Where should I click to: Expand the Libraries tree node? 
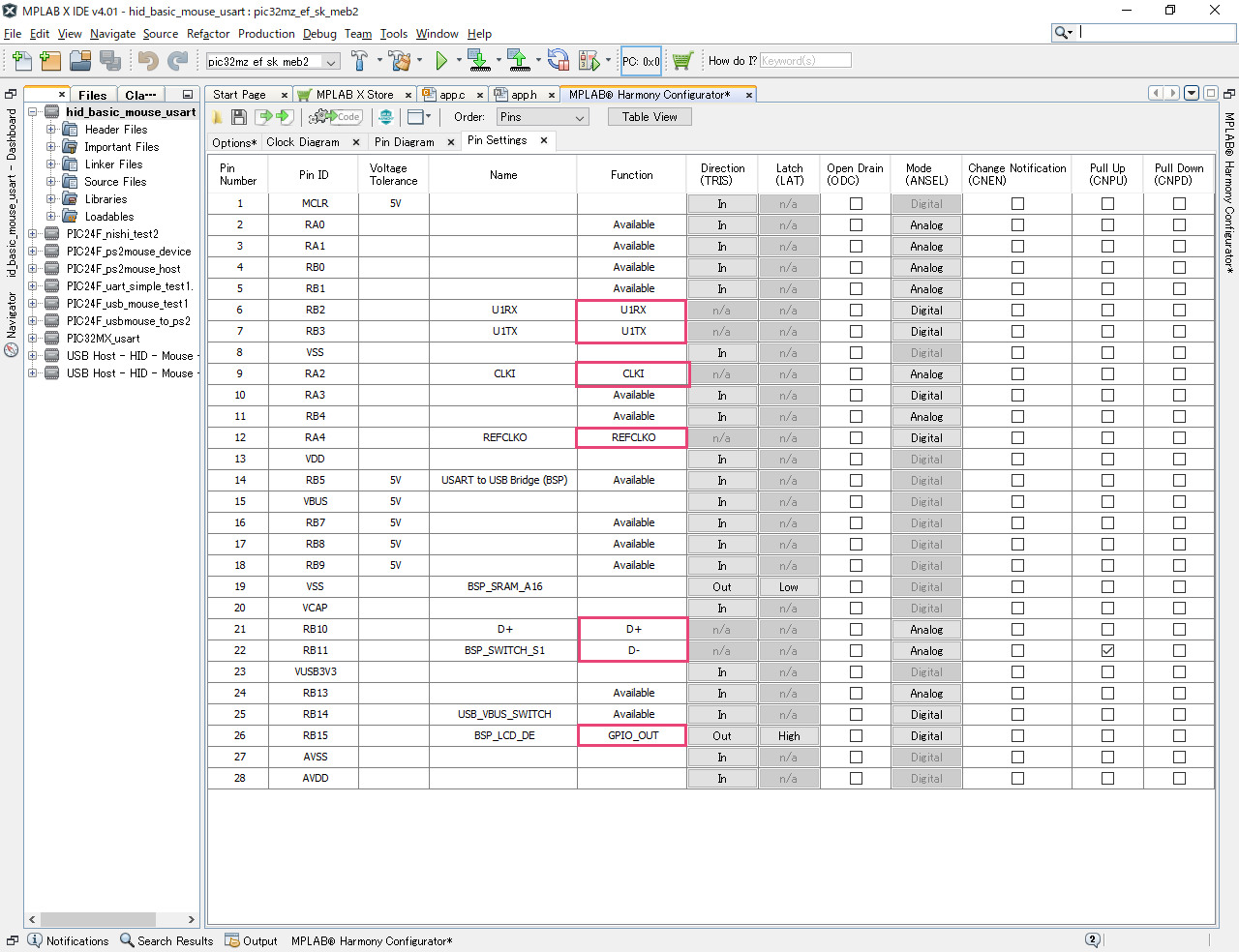point(51,198)
